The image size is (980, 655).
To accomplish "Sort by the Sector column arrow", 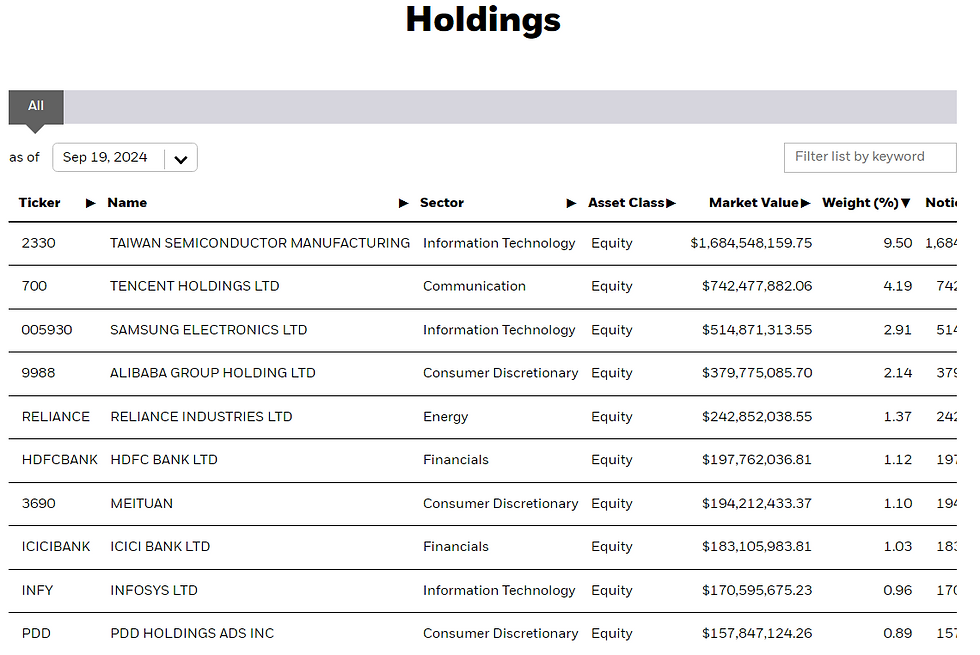I will pos(571,203).
